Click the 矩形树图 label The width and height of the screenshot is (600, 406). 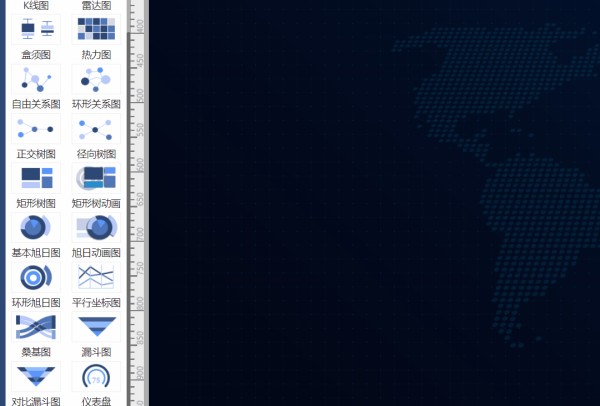(x=36, y=204)
